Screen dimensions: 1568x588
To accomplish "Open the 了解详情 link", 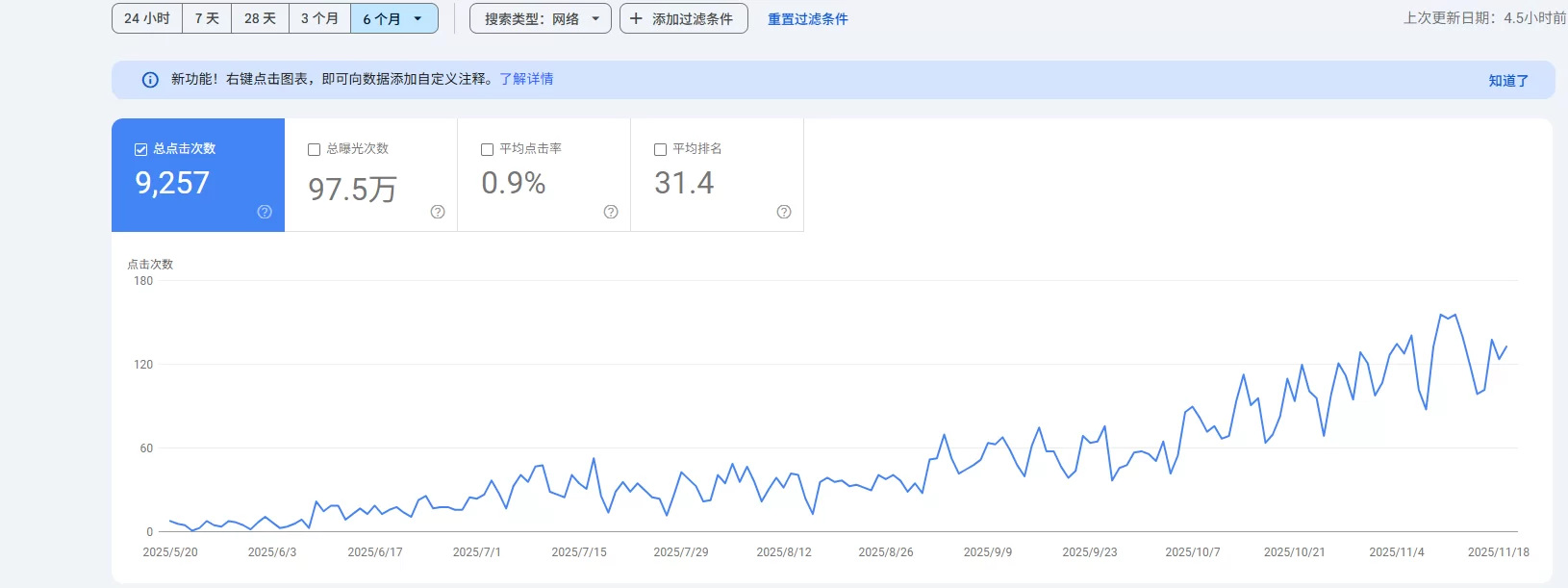I will pos(526,79).
